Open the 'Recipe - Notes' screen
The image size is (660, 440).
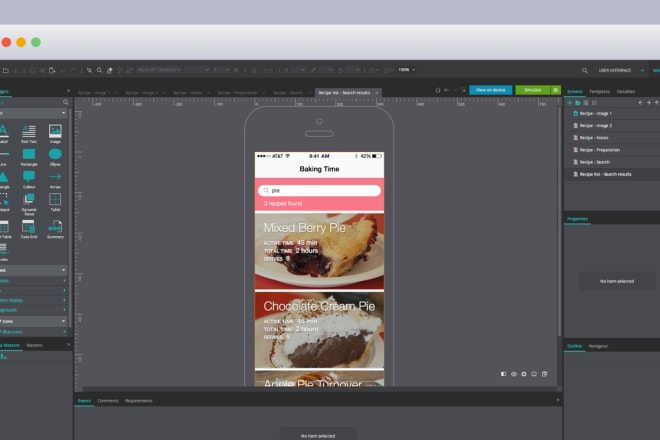click(612, 138)
